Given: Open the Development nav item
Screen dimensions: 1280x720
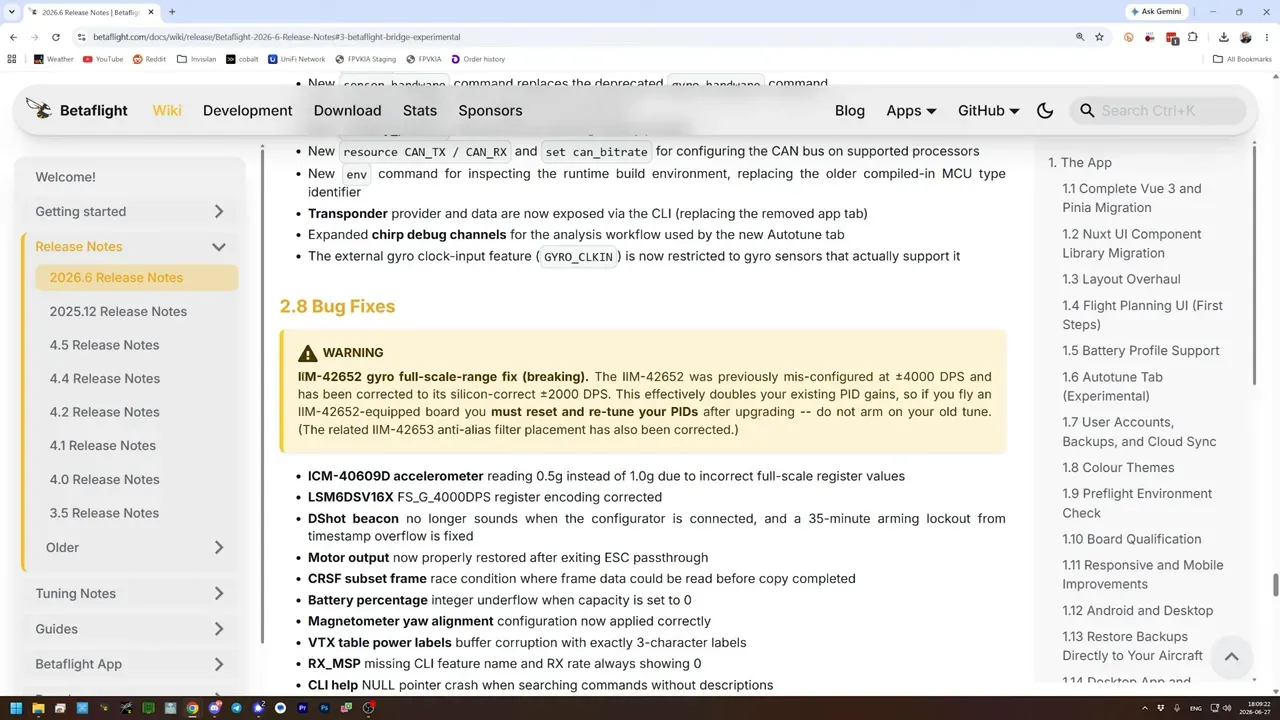Looking at the screenshot, I should click(248, 111).
